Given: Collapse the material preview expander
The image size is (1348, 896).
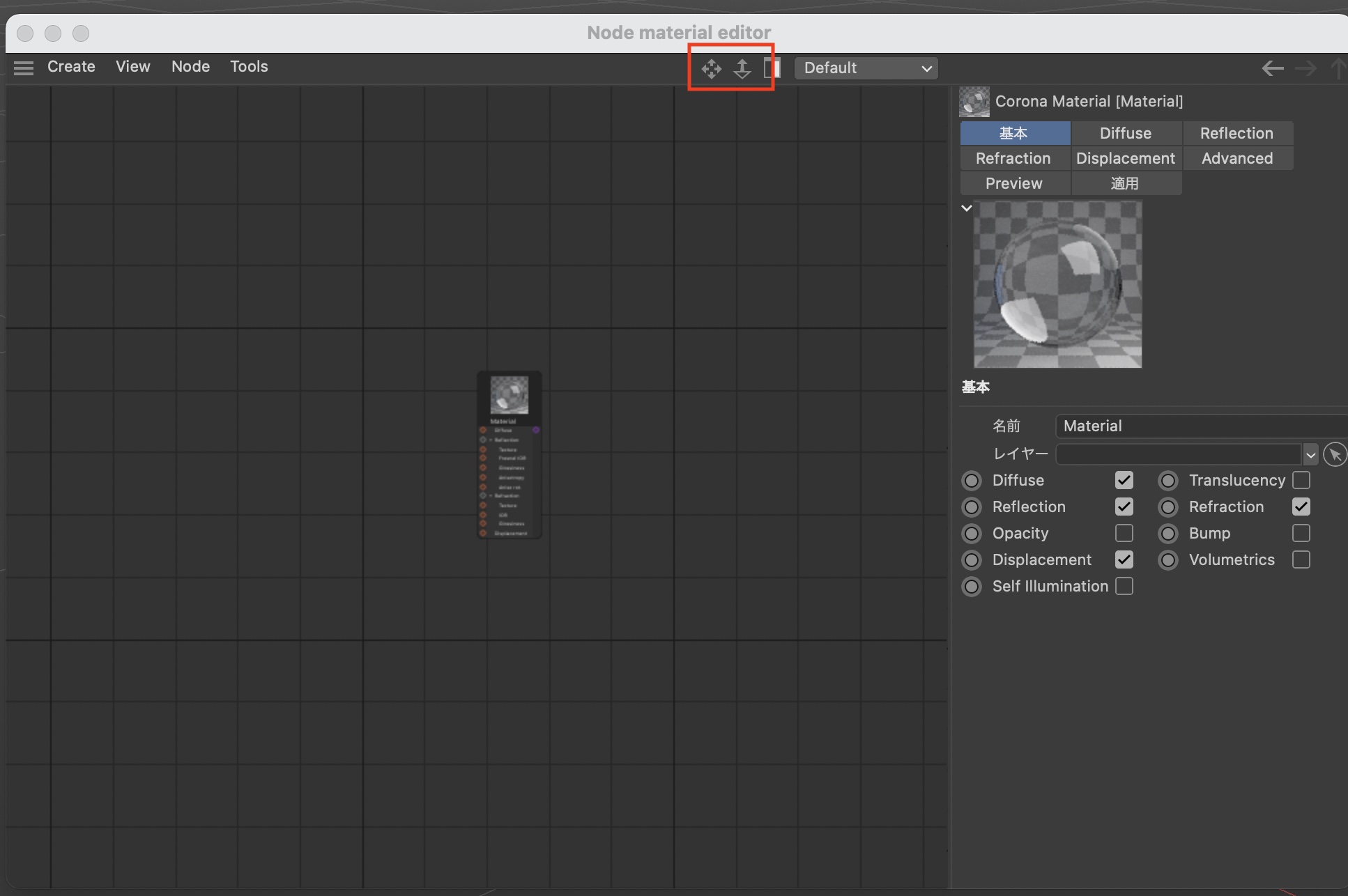Looking at the screenshot, I should (966, 208).
